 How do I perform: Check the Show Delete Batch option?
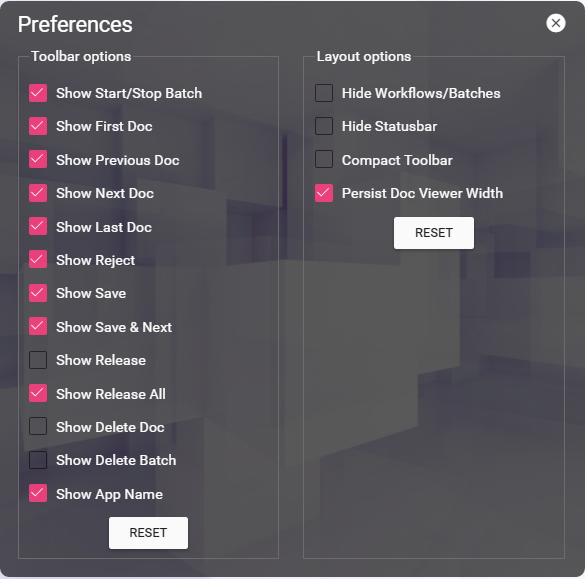[x=38, y=460]
